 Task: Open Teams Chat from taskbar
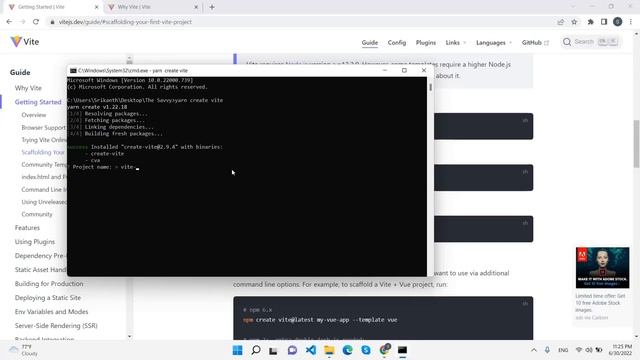(292, 350)
